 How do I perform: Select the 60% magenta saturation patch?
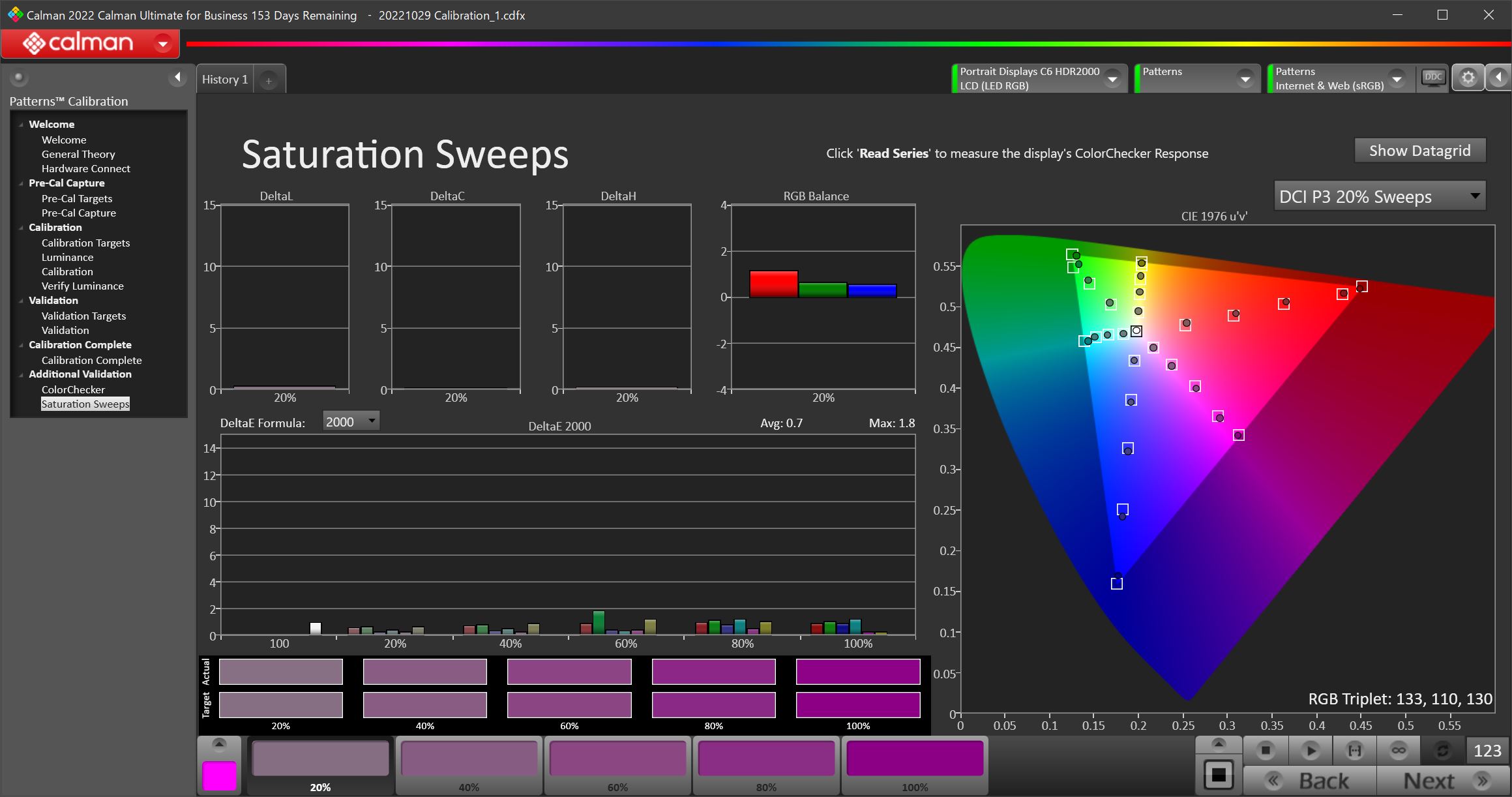tap(617, 765)
